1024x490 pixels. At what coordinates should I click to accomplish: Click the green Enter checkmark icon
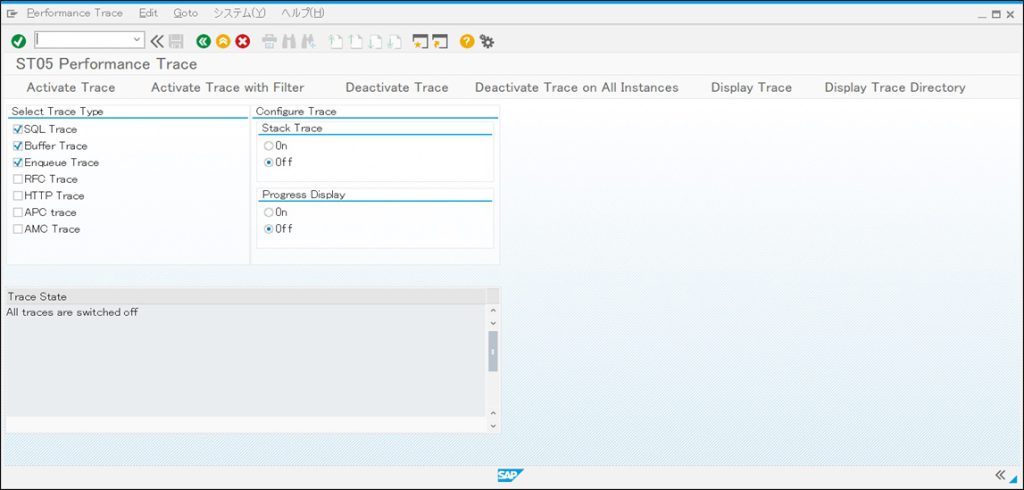coord(18,41)
